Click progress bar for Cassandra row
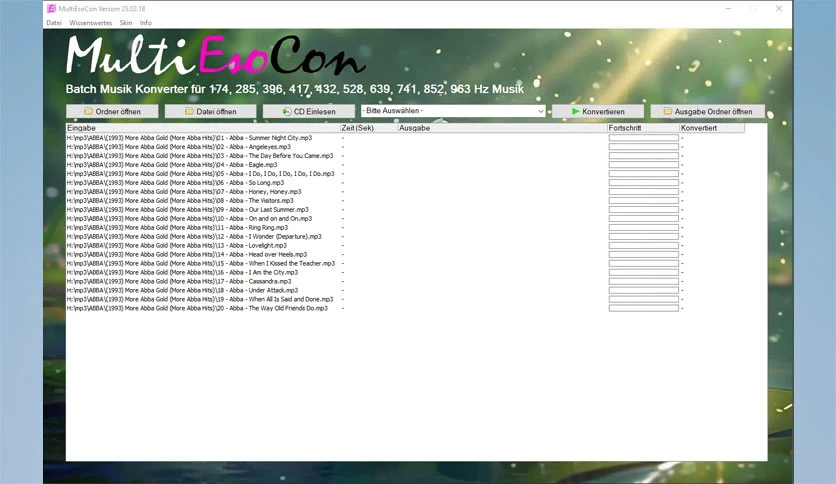836x484 pixels. click(x=644, y=281)
